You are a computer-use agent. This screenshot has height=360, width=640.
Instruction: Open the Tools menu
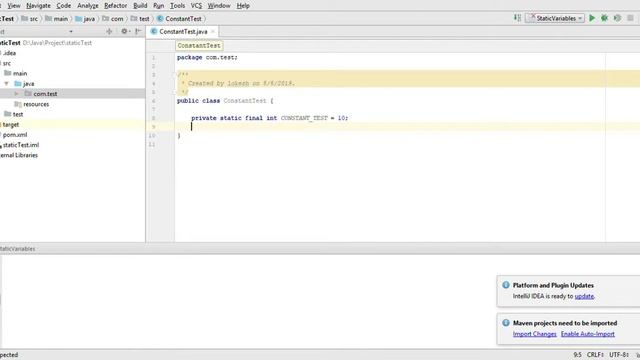pos(177,6)
